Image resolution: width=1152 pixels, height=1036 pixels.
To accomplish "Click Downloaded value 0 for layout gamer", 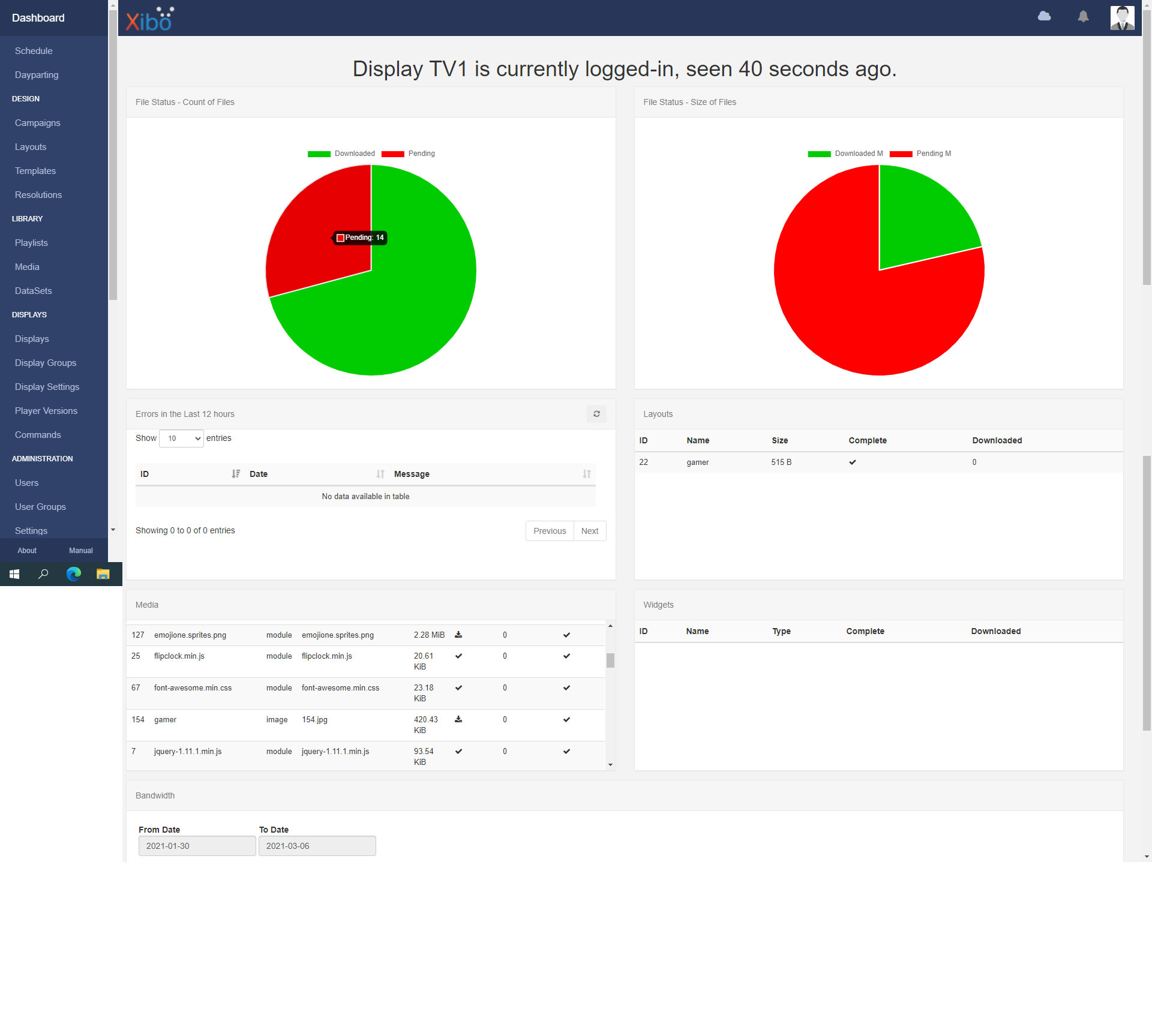I will 974,463.
